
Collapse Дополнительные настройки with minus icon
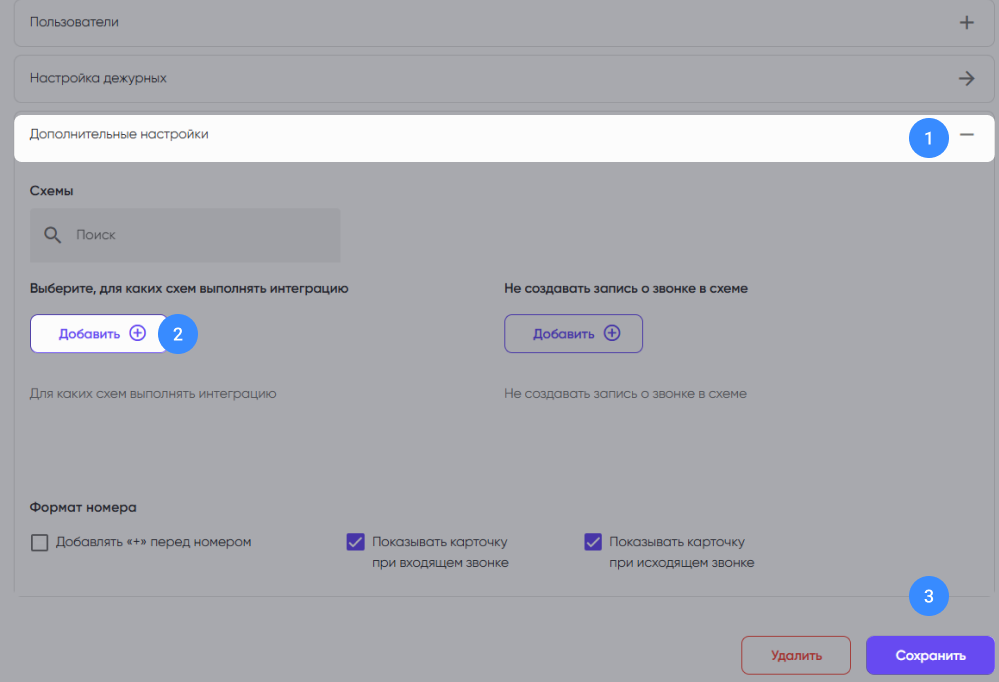click(967, 134)
